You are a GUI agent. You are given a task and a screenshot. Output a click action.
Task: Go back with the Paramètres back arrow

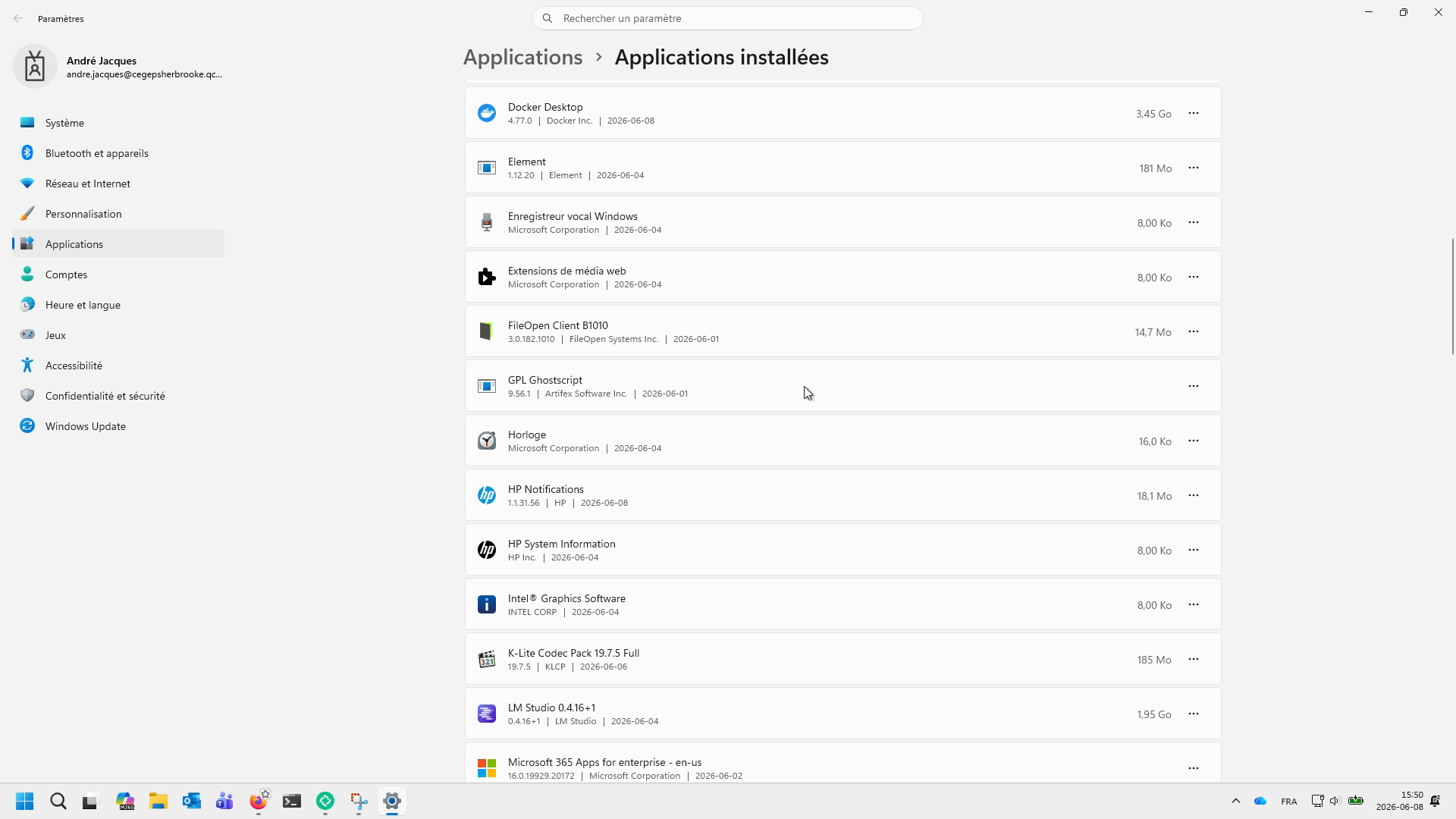click(x=18, y=18)
